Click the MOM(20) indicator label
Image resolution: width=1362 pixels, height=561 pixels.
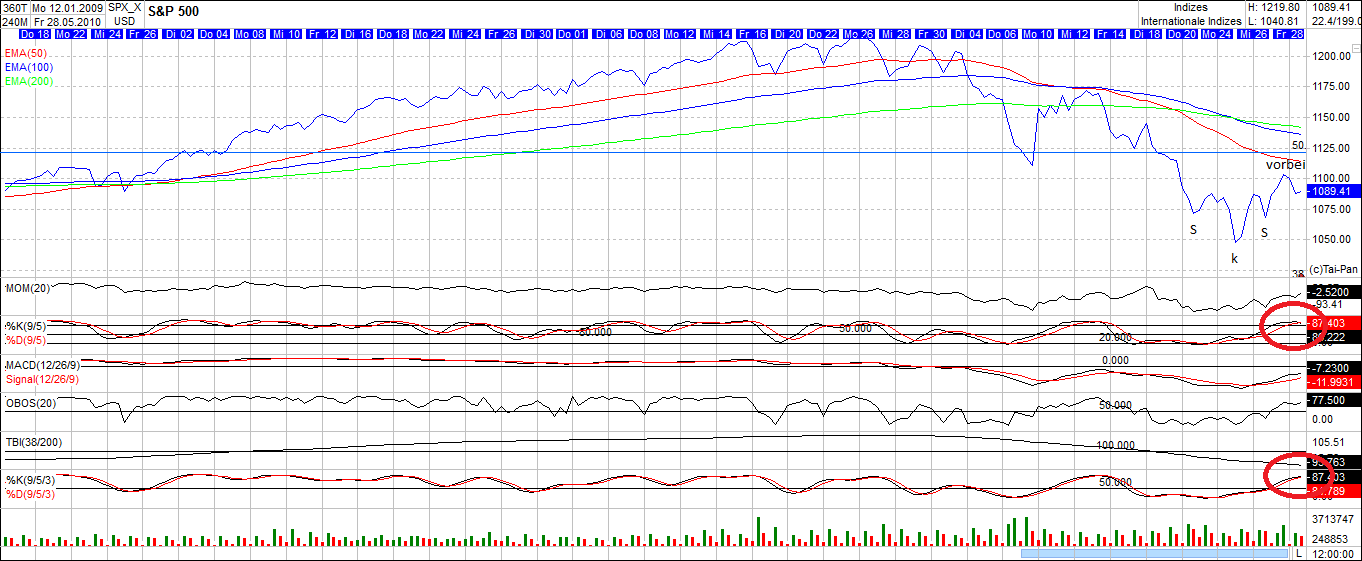[x=28, y=288]
